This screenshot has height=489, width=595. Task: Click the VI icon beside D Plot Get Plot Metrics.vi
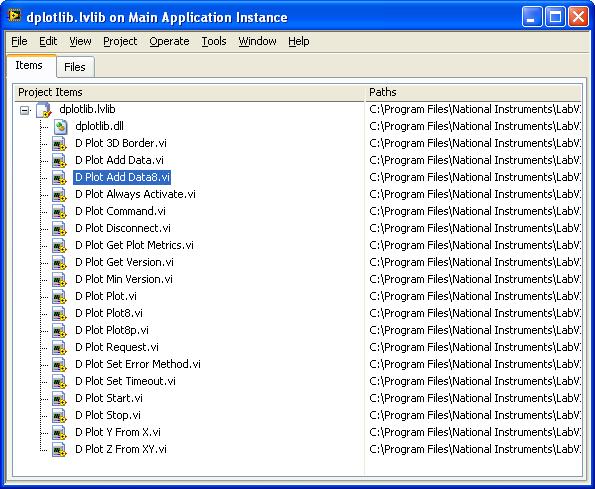tap(59, 246)
